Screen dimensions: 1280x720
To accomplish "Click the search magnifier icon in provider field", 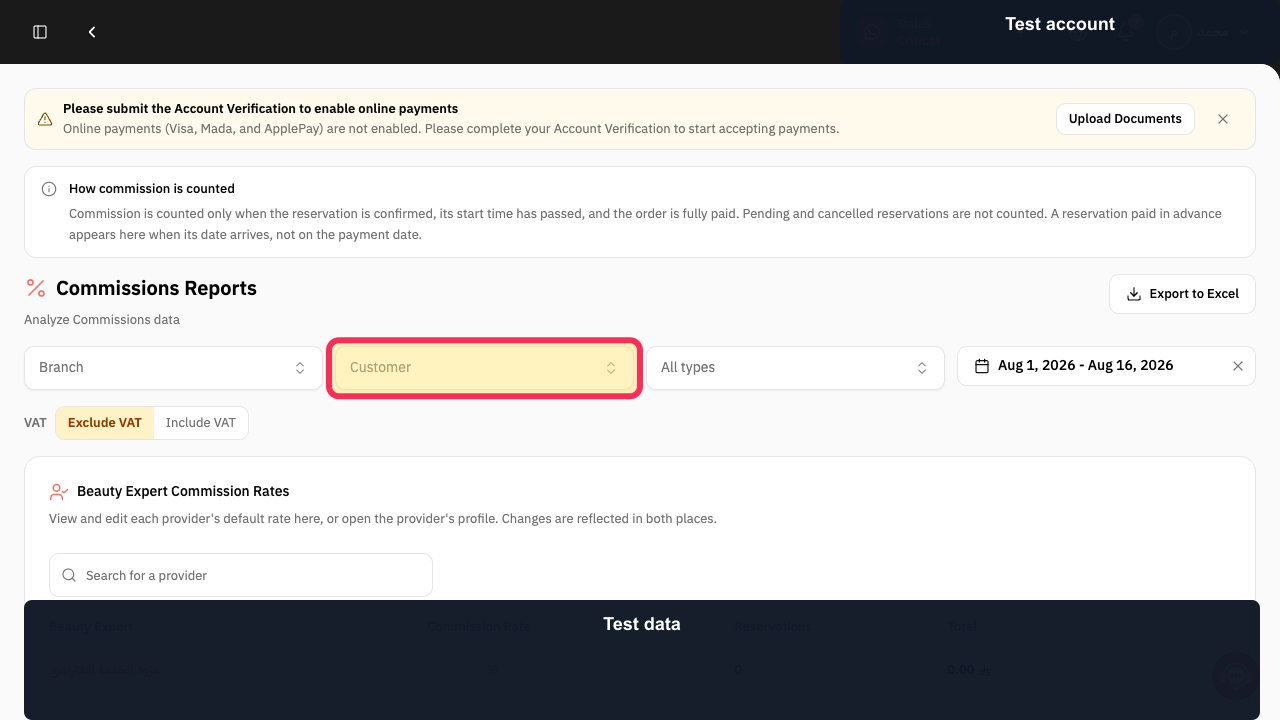I will (69, 575).
